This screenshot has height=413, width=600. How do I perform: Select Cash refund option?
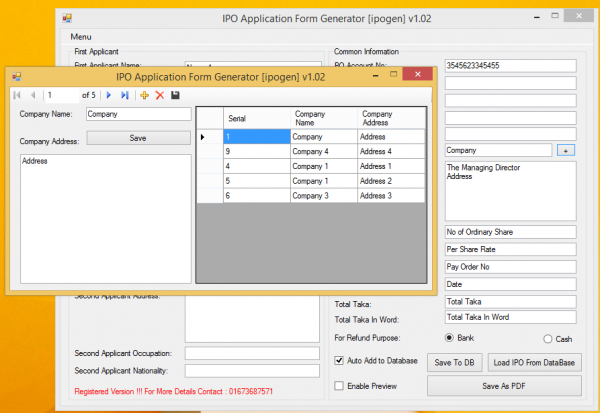click(548, 339)
